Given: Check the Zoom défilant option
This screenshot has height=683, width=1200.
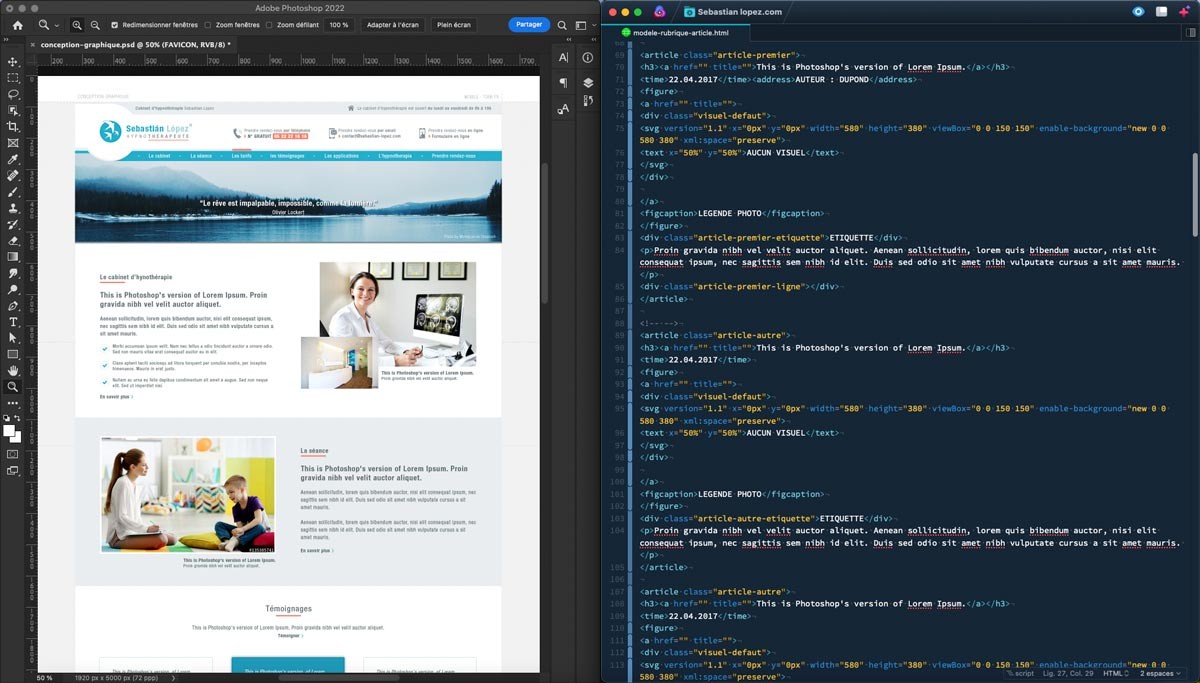Looking at the screenshot, I should coord(270,25).
